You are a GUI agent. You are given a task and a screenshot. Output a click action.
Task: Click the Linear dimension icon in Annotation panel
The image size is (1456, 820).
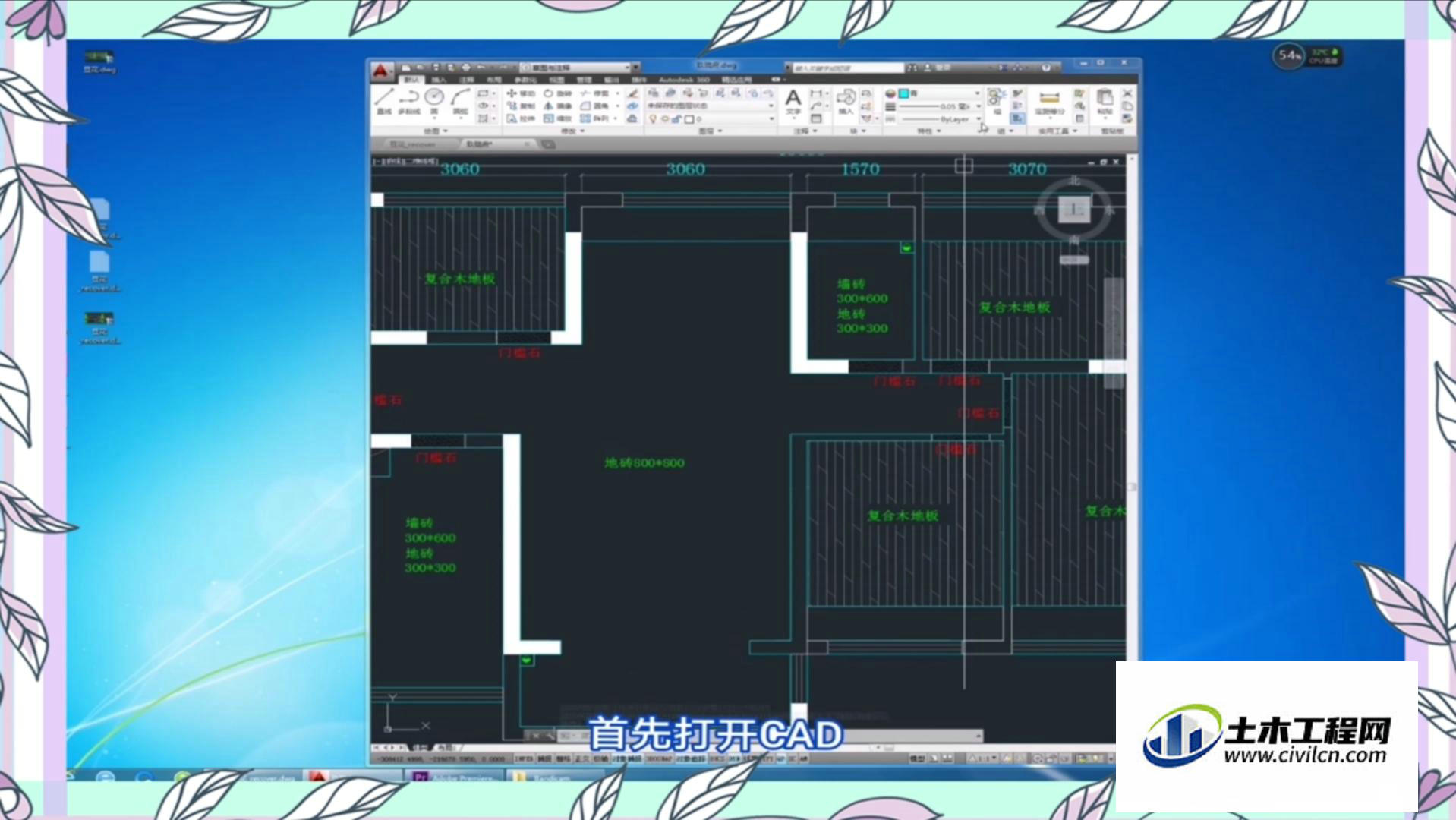pyautogui.click(x=816, y=93)
